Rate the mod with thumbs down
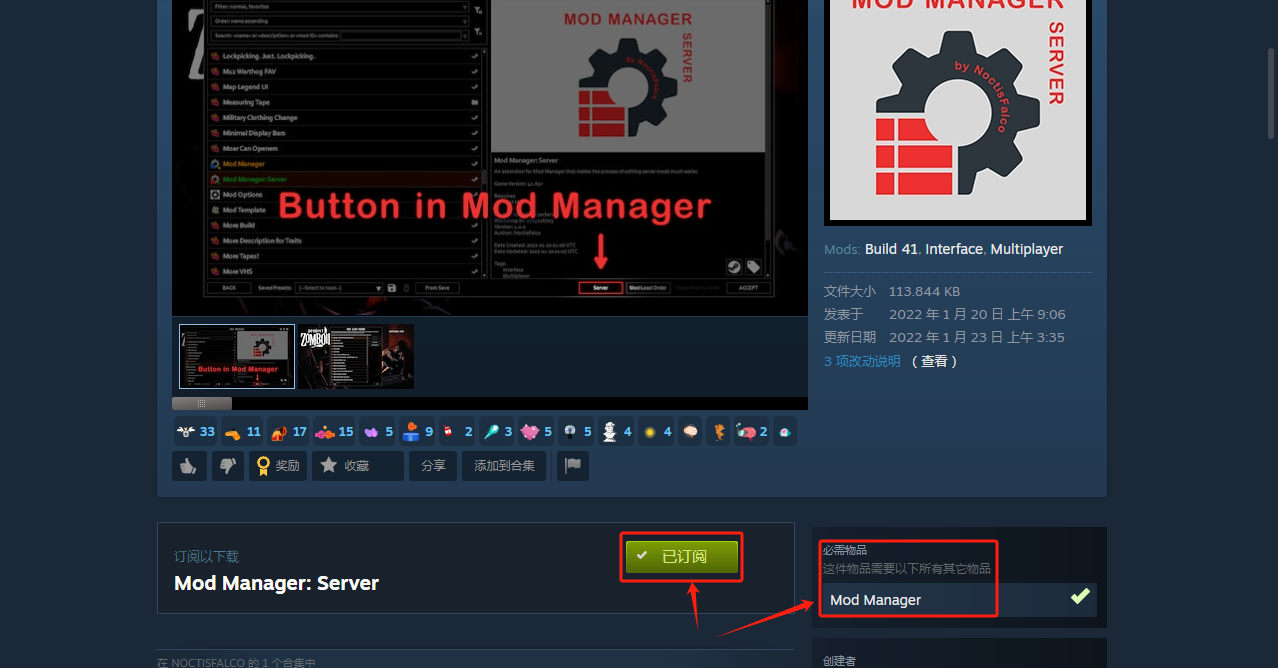The image size is (1278, 668). coord(228,465)
